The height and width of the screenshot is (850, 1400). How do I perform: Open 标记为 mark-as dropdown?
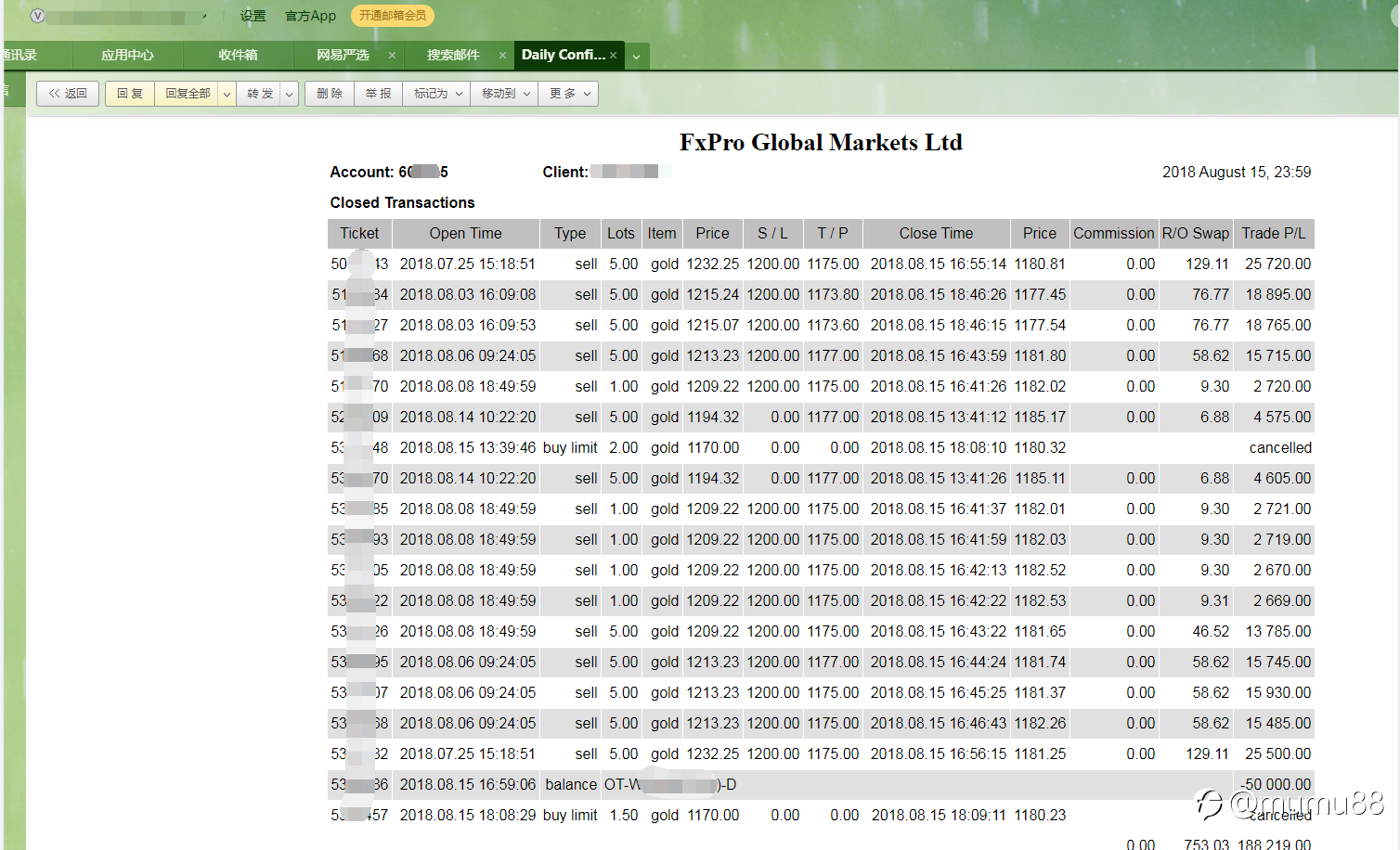point(436,94)
